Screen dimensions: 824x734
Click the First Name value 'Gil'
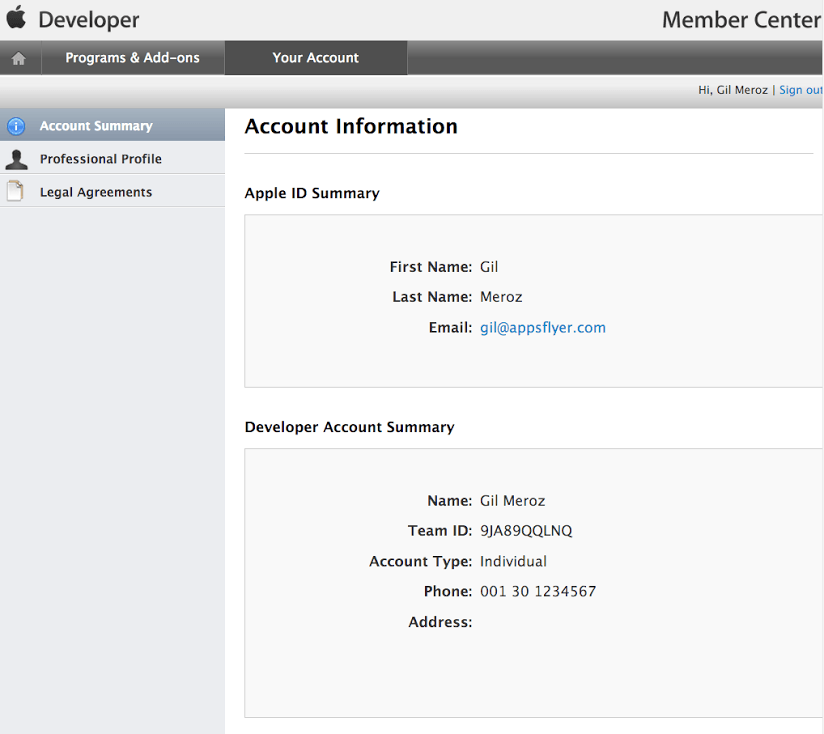489,267
